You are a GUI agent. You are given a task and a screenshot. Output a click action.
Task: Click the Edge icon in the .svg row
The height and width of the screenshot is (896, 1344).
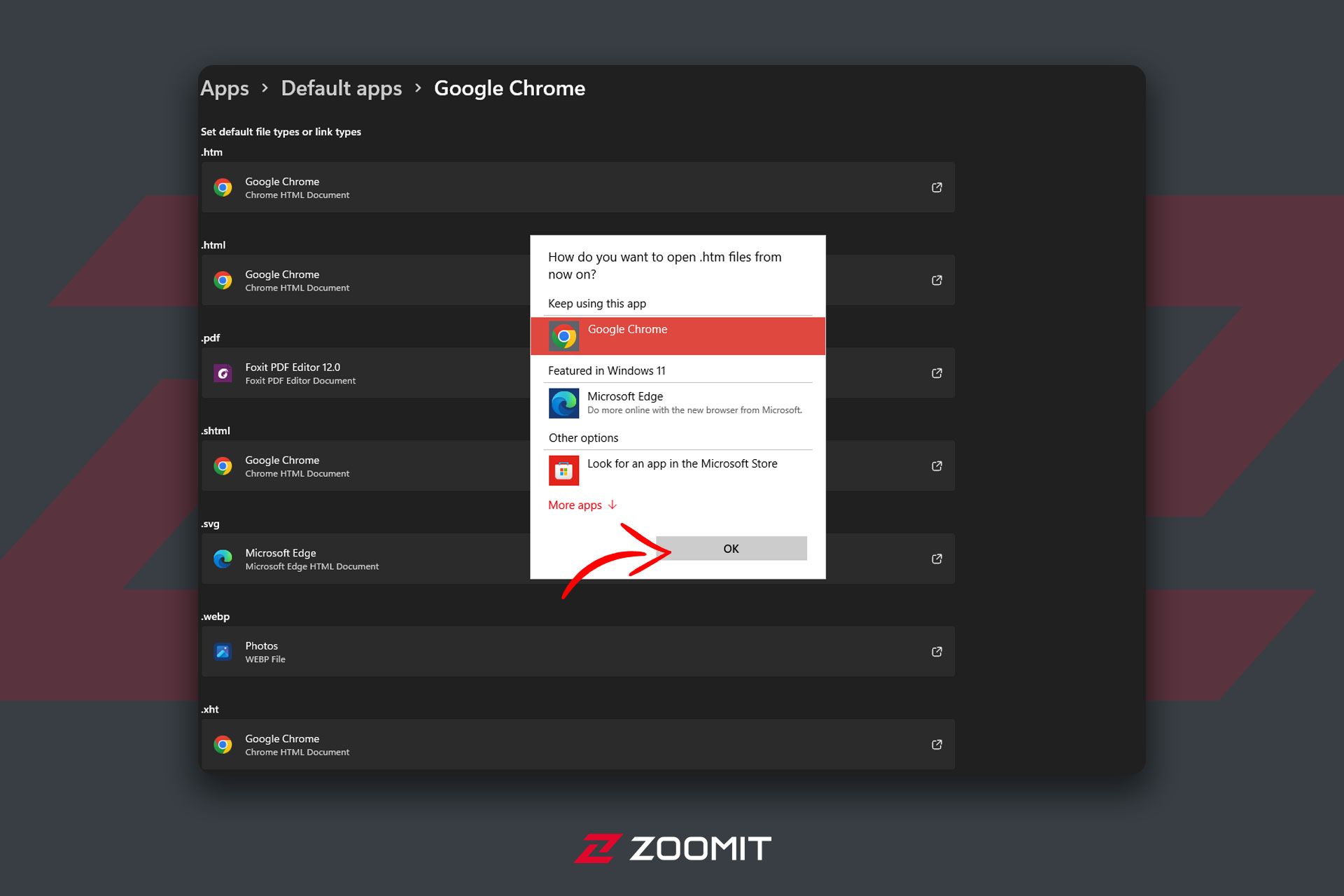[x=223, y=559]
